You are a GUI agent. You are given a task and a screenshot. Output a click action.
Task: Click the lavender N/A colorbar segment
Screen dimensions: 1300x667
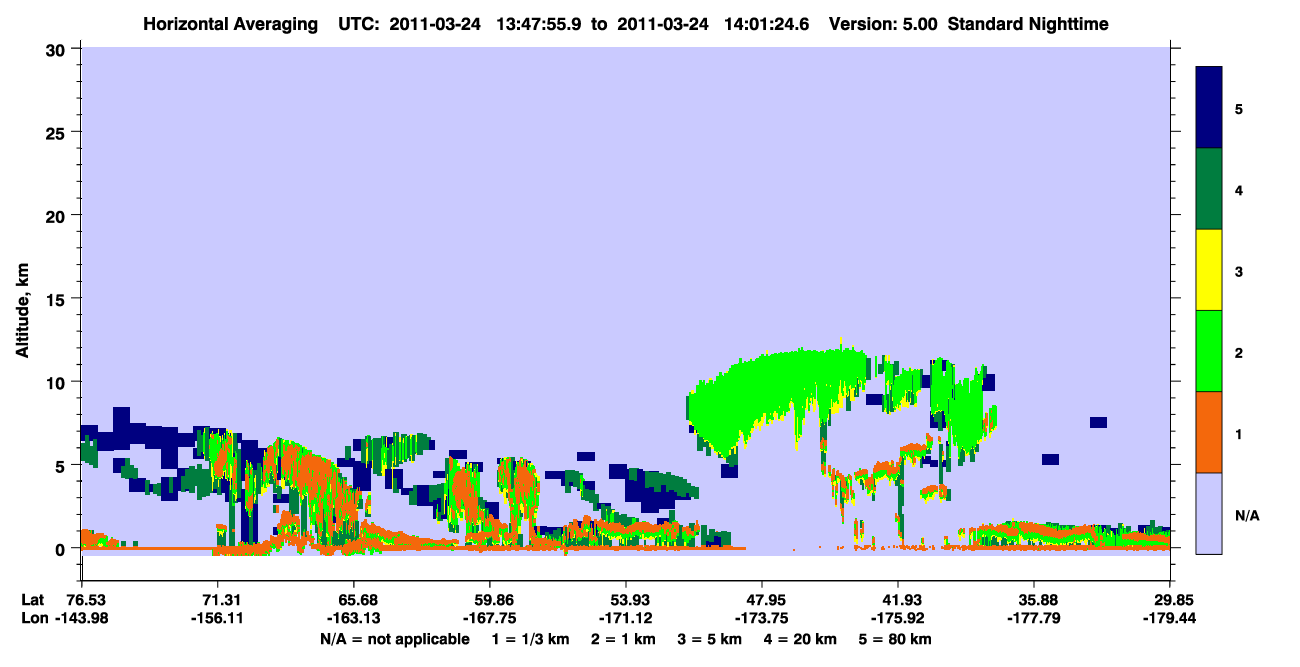(x=1209, y=513)
